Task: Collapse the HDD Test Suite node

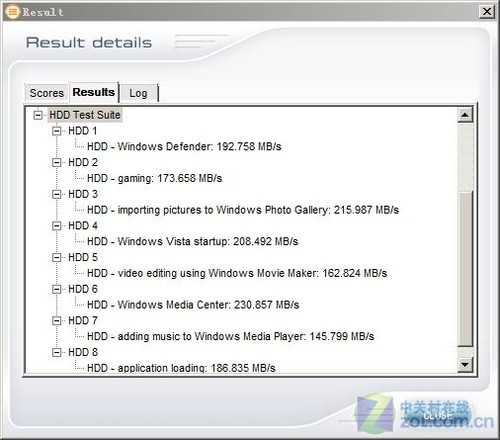Action: point(38,115)
